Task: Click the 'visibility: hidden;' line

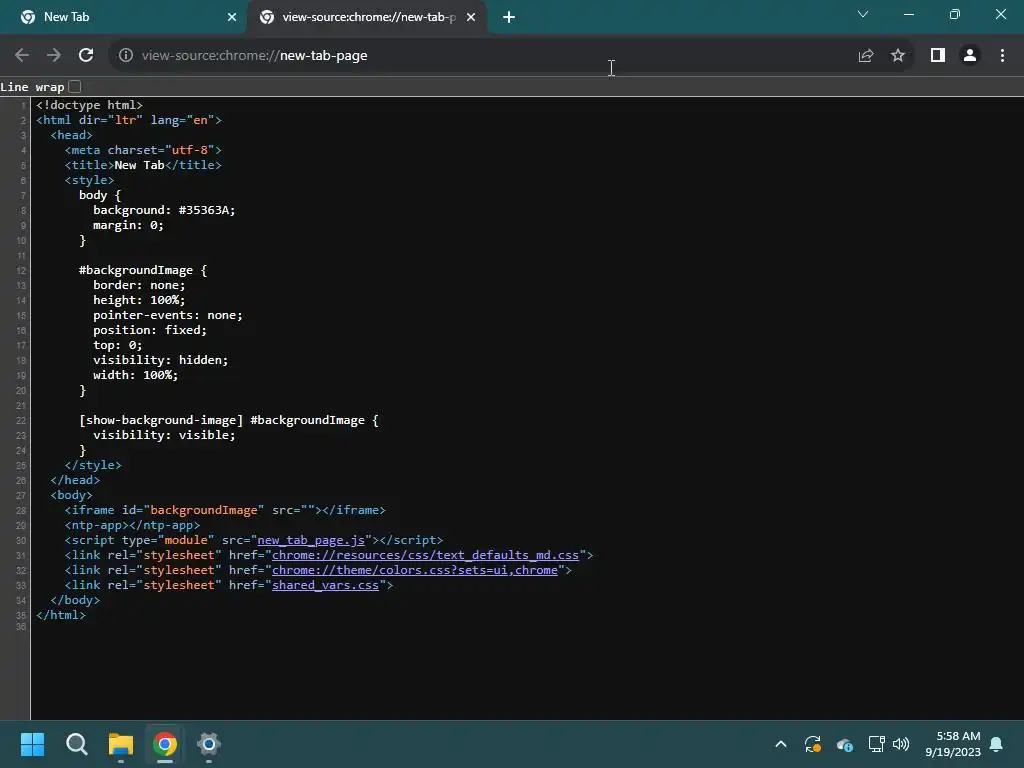Action: click(161, 360)
